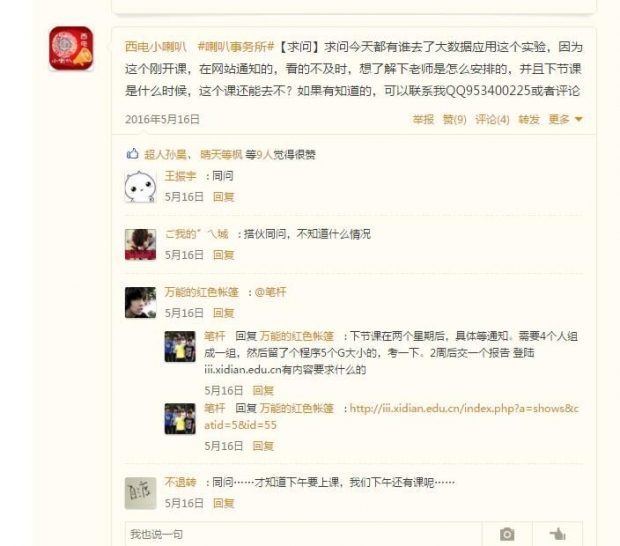Click 回复 under 不退转's comment

tap(224, 503)
